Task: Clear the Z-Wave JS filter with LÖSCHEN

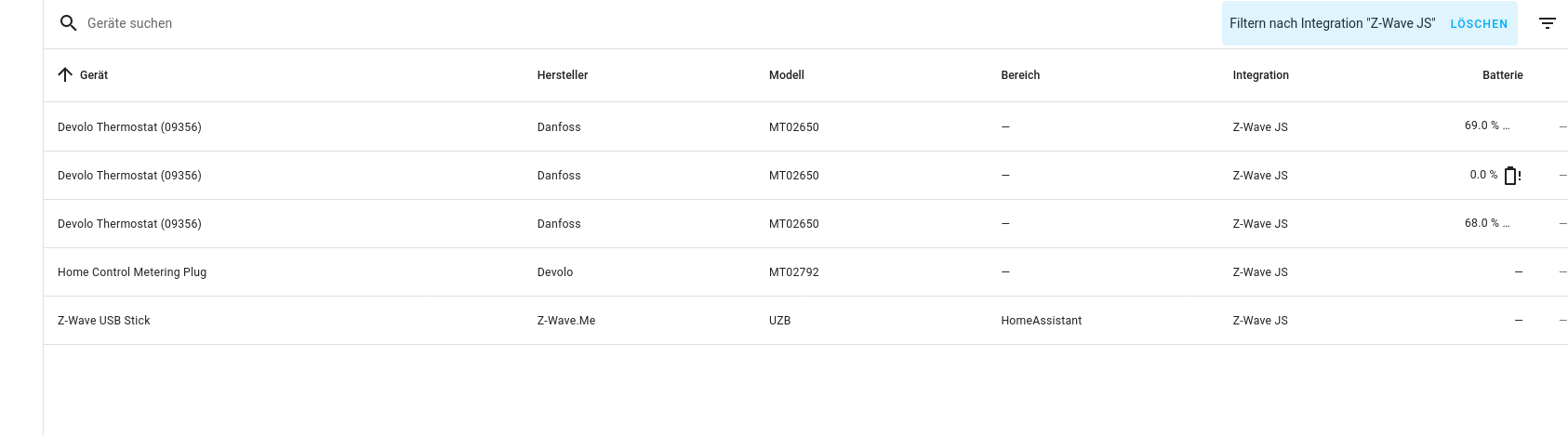Action: [x=1479, y=24]
